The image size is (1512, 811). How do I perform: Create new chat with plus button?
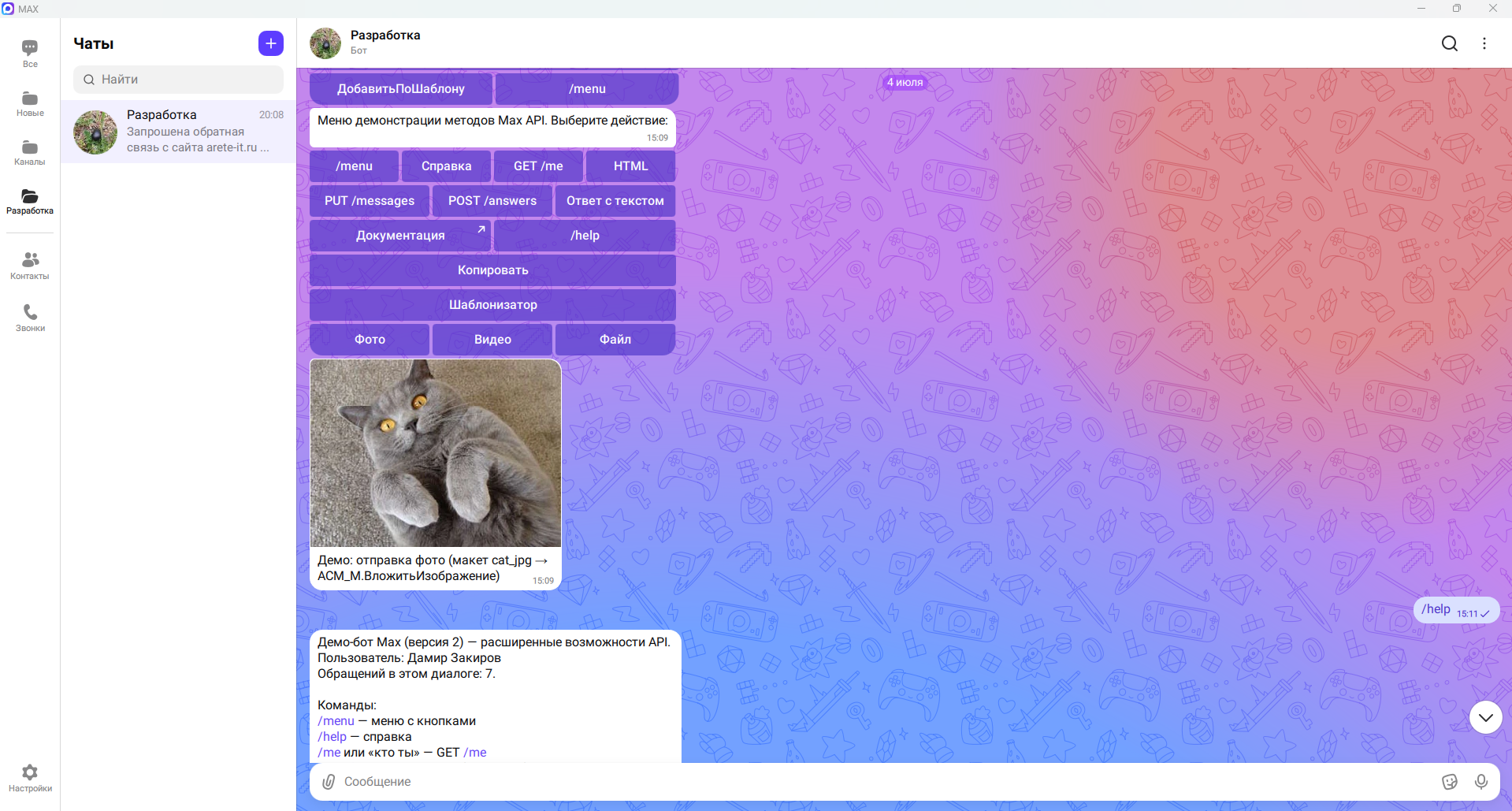click(271, 43)
